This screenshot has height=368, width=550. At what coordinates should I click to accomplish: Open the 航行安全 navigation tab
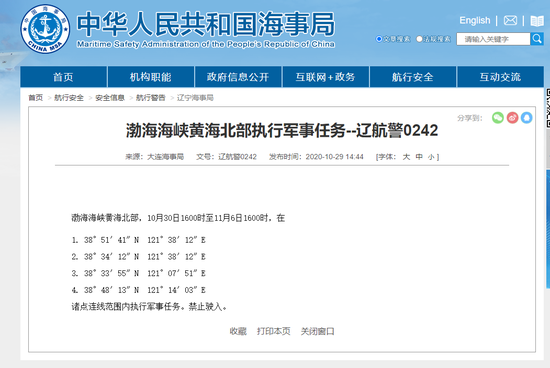pos(412,77)
